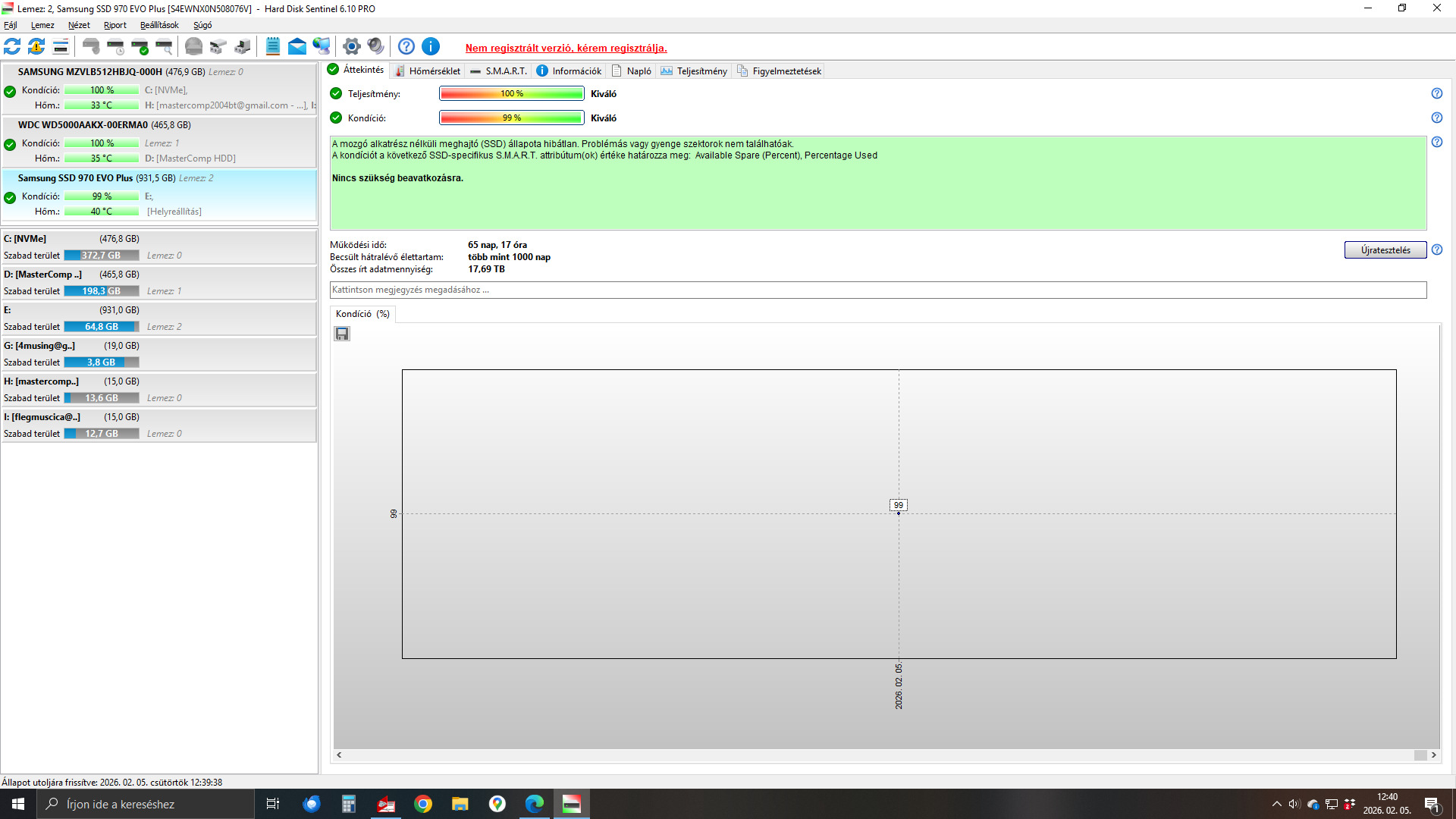Click the comment field below lifetime info
The height and width of the screenshot is (819, 1456).
pos(877,290)
